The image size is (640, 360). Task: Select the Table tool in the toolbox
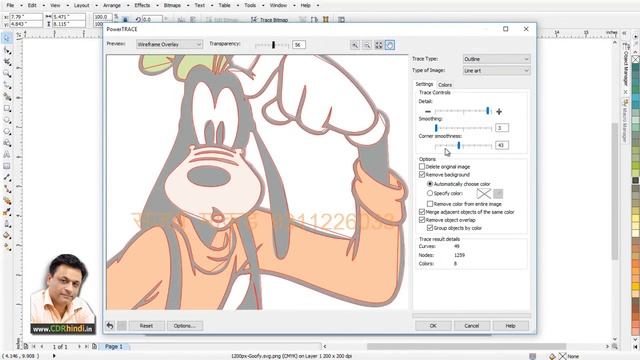7,166
